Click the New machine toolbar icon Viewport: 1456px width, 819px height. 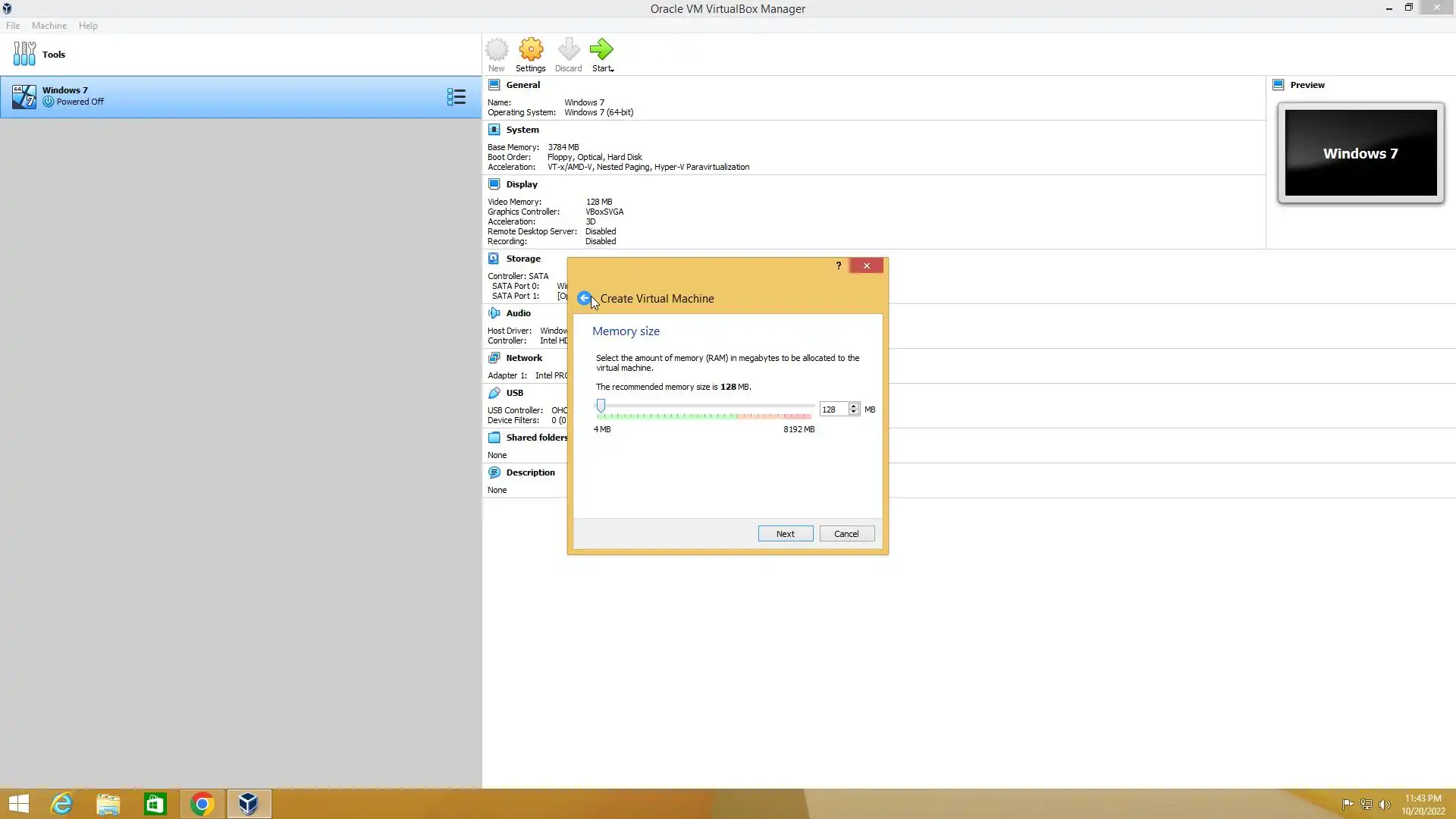click(497, 51)
